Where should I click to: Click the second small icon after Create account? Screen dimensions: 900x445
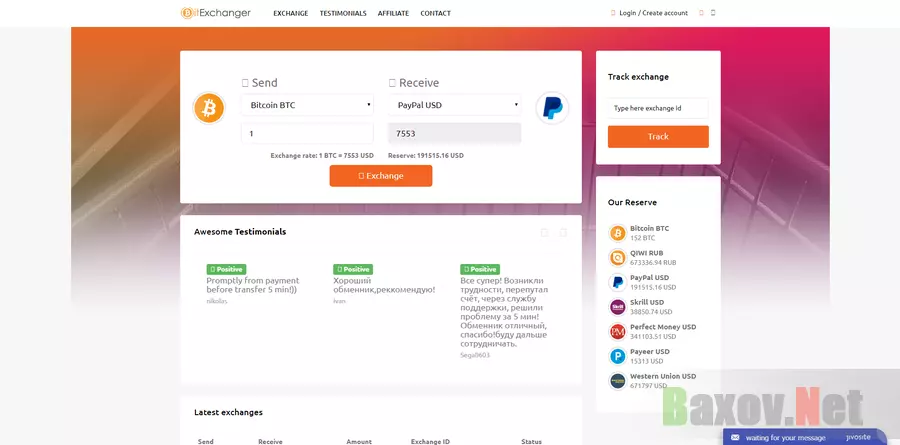coord(713,13)
